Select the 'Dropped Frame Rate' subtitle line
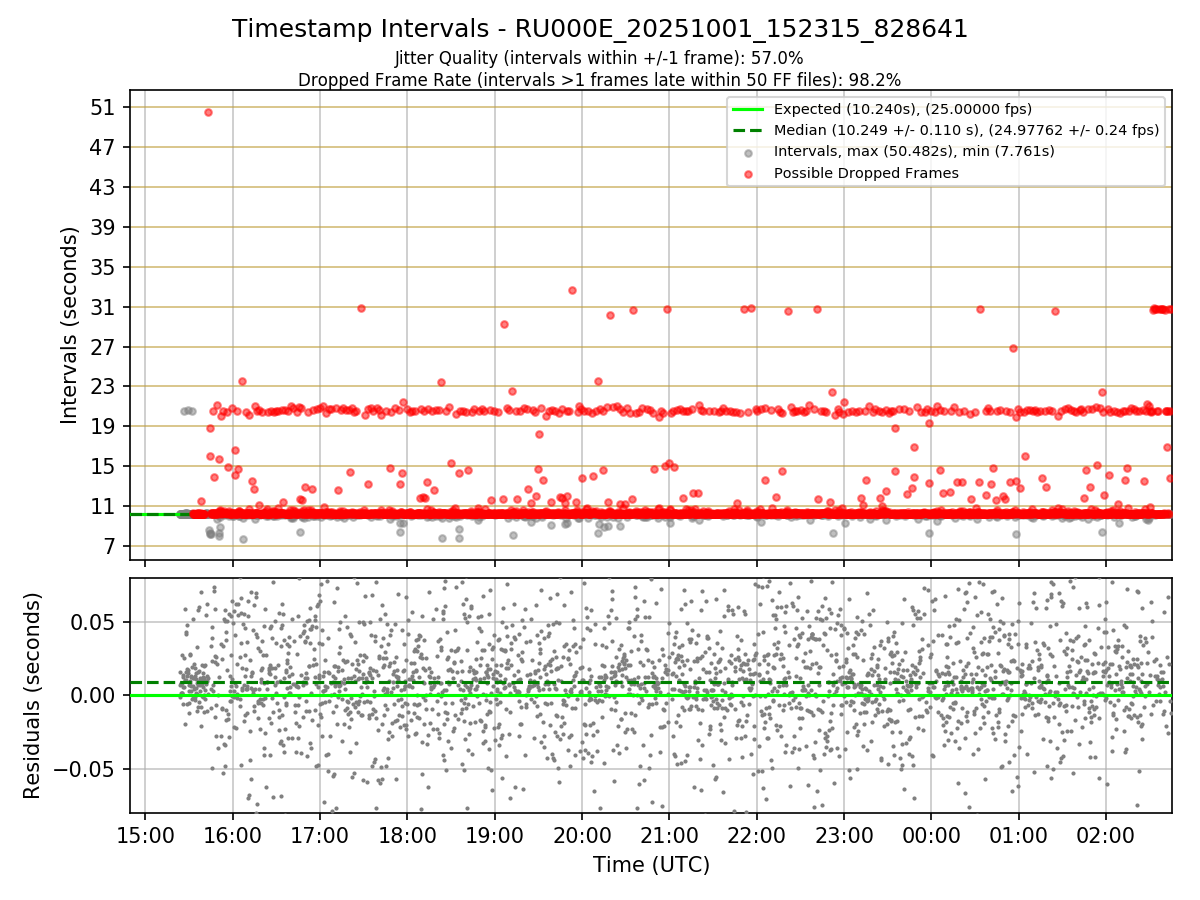This screenshot has width=1200, height=900. pyautogui.click(x=600, y=79)
